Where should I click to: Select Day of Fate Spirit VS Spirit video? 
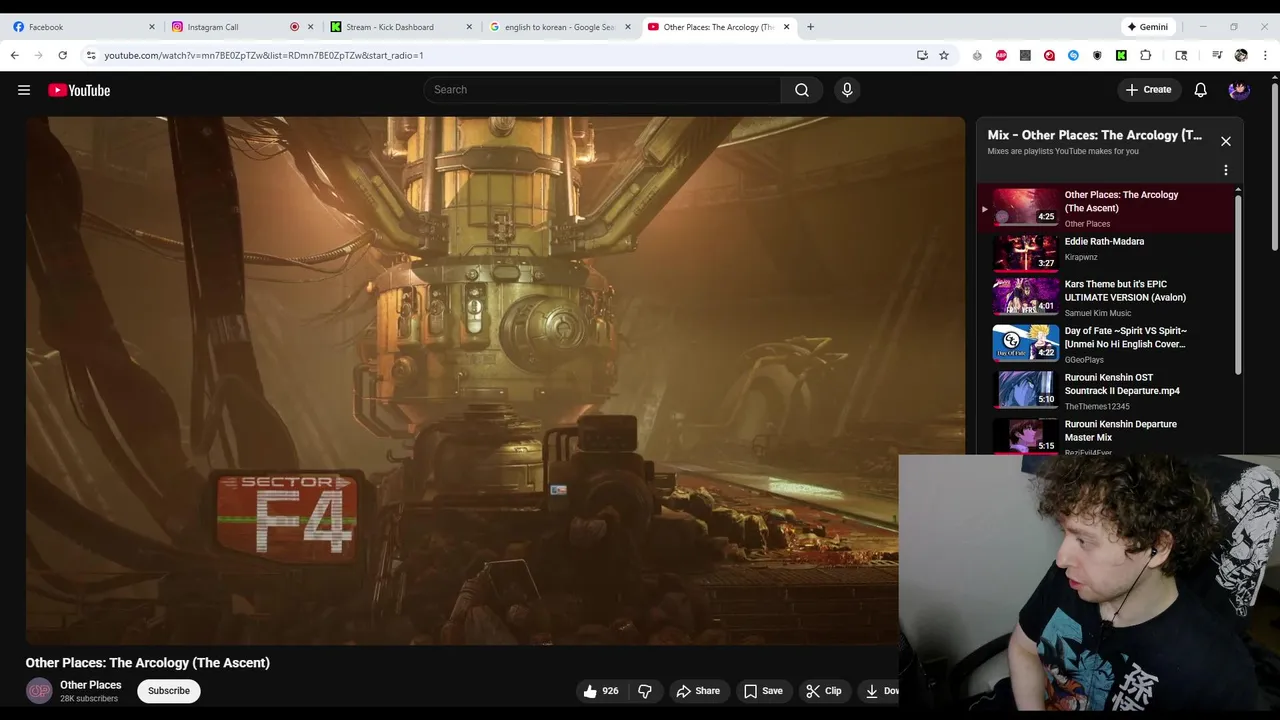pos(1104,344)
